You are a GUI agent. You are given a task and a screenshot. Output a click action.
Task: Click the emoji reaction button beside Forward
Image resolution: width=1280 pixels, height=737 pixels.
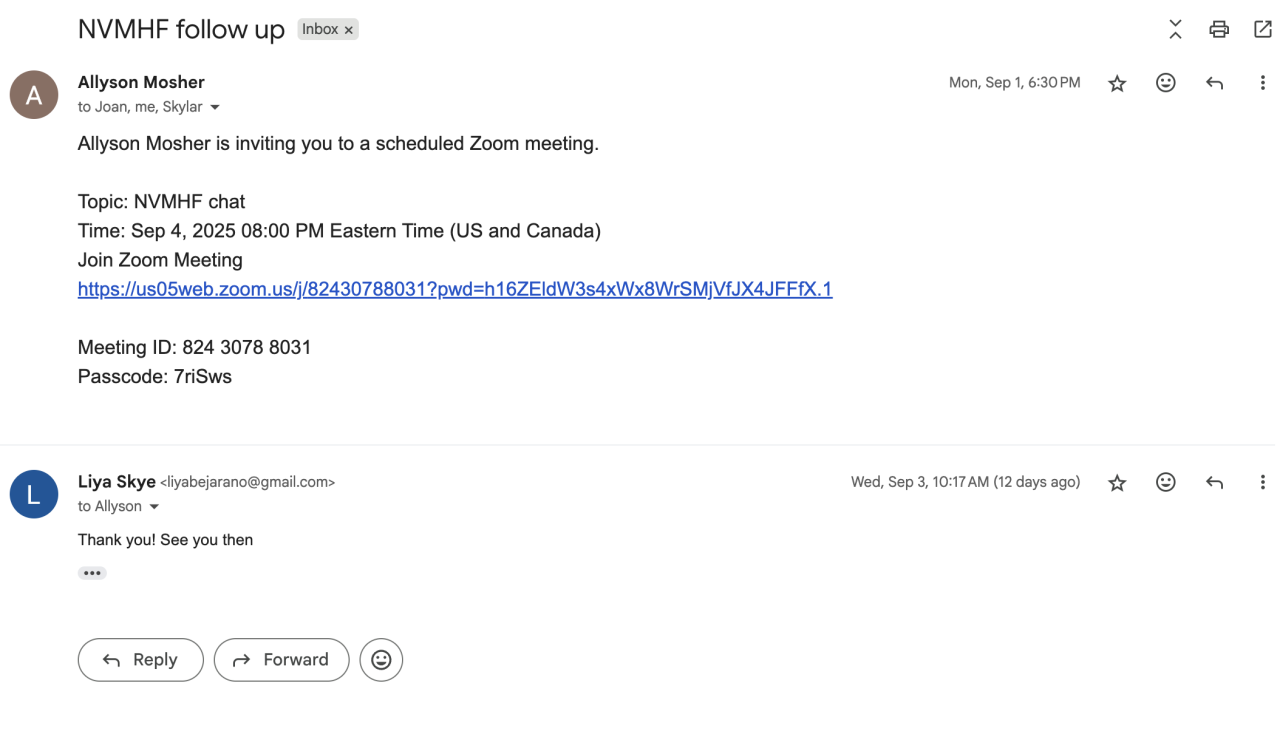tap(381, 660)
